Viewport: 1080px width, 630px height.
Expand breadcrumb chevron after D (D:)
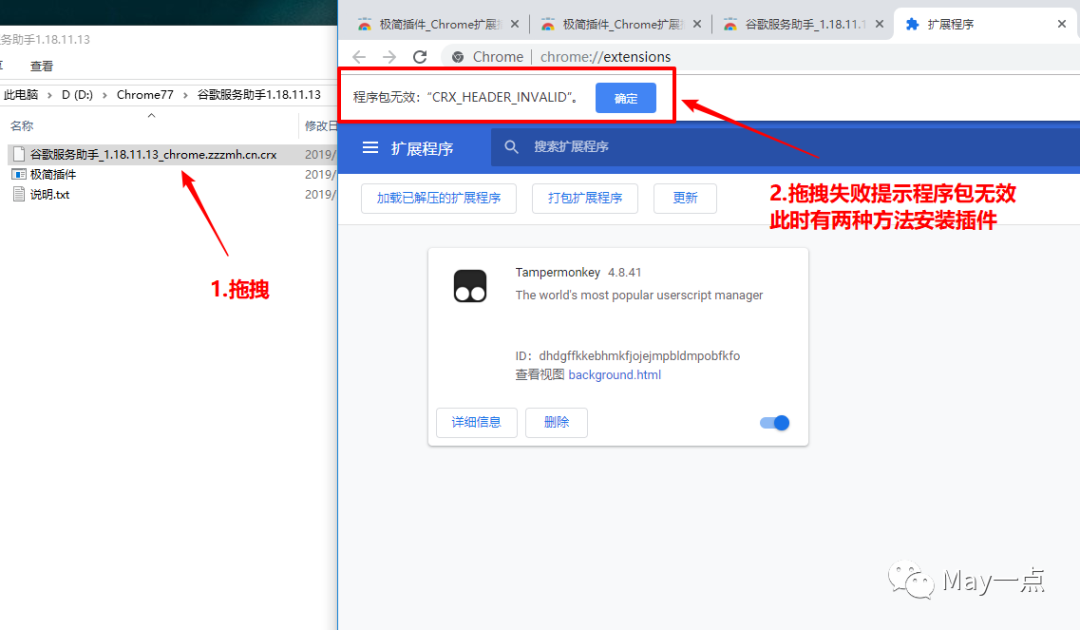click(105, 95)
